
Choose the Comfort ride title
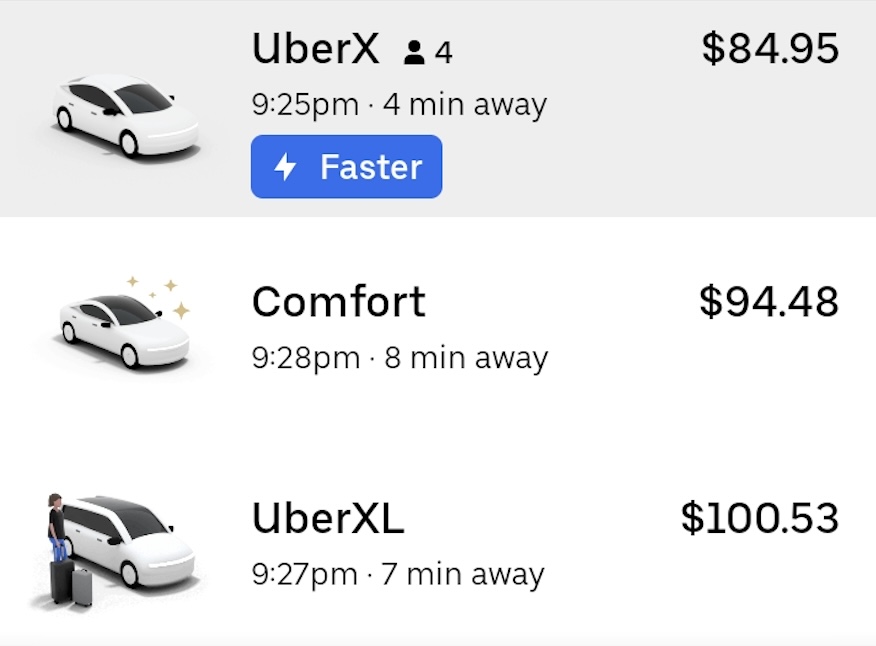(x=339, y=302)
